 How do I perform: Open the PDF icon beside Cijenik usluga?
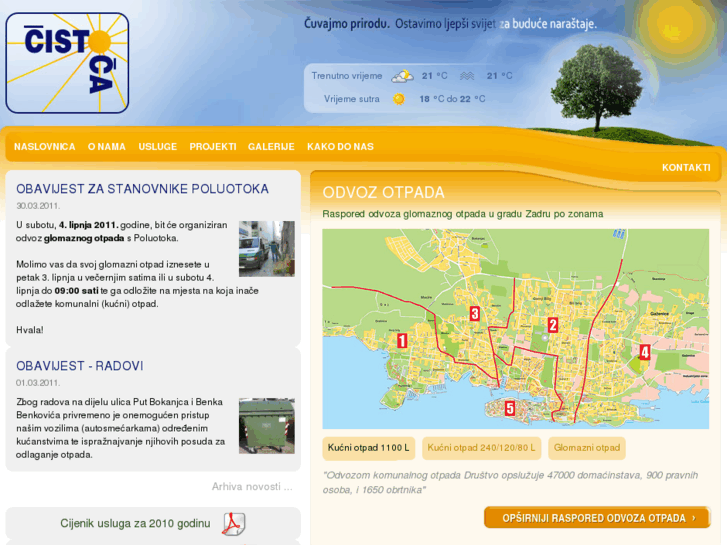point(234,524)
